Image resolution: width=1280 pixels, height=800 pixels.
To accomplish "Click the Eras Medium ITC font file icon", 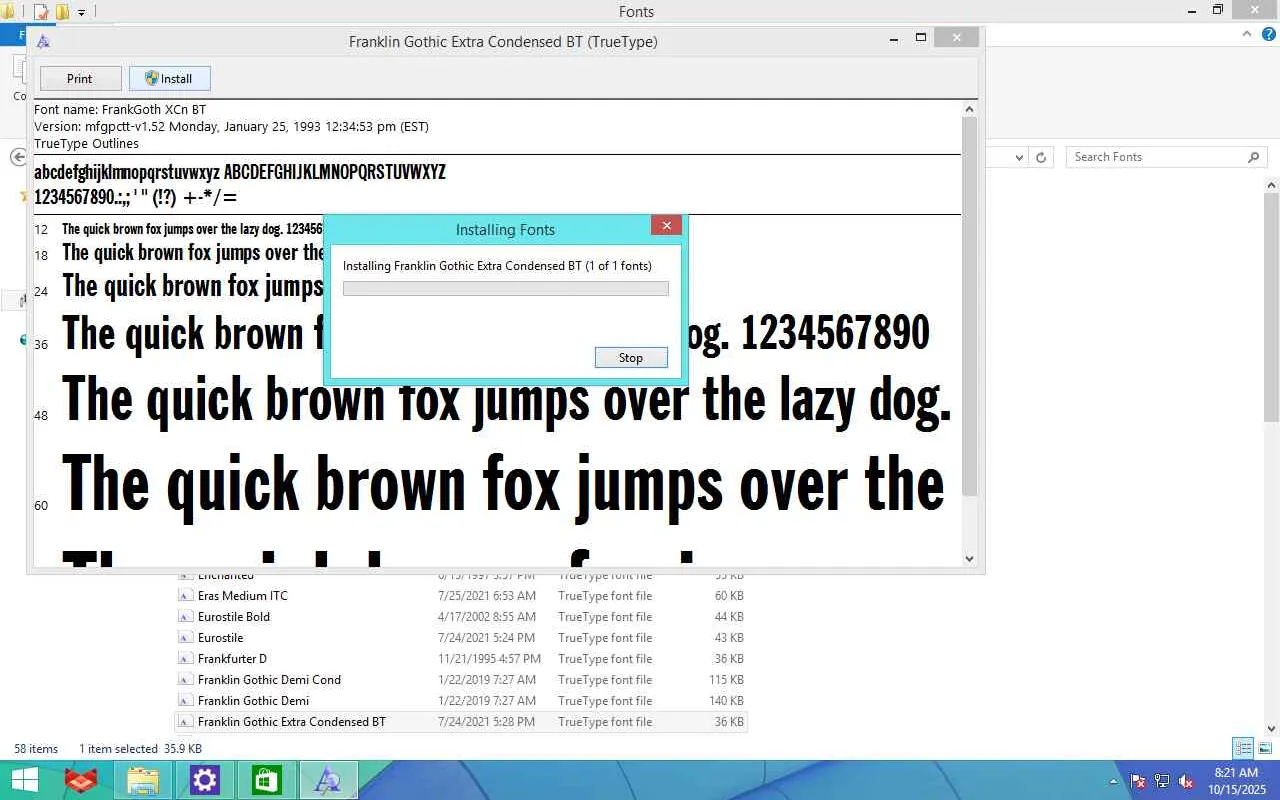I will point(185,596).
